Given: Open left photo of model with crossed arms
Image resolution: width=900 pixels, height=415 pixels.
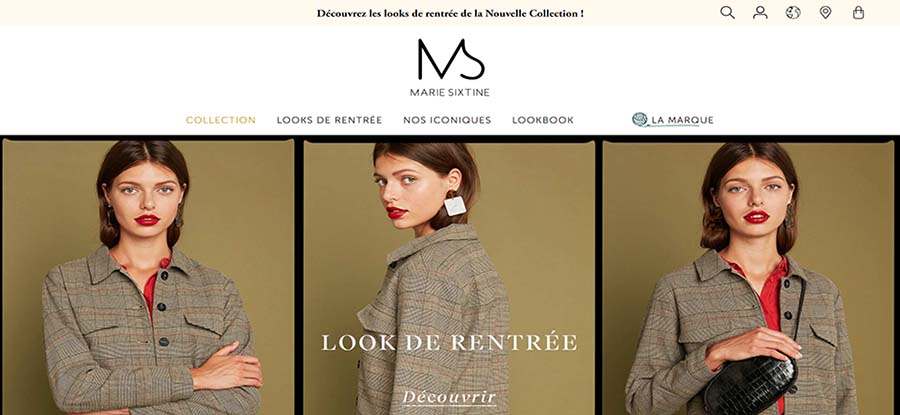Looking at the screenshot, I should (149, 277).
